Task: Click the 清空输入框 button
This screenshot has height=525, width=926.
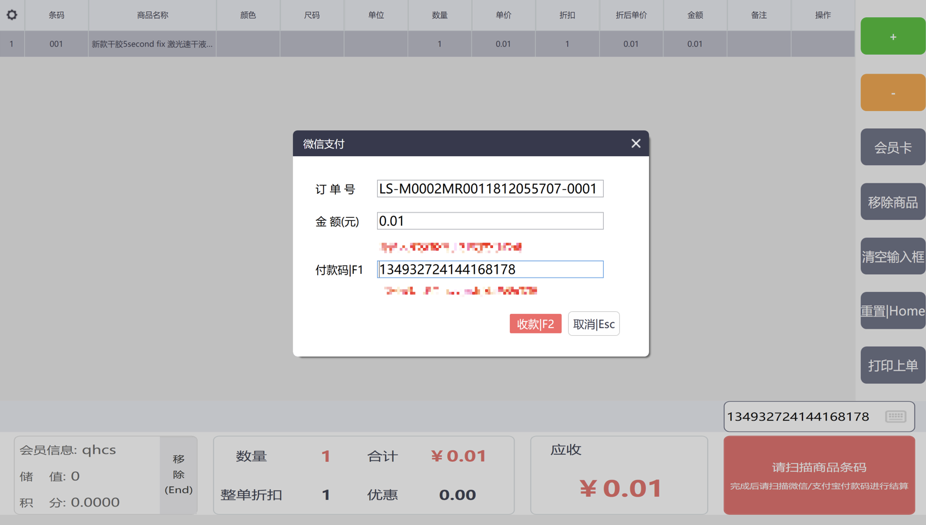Action: click(x=893, y=256)
